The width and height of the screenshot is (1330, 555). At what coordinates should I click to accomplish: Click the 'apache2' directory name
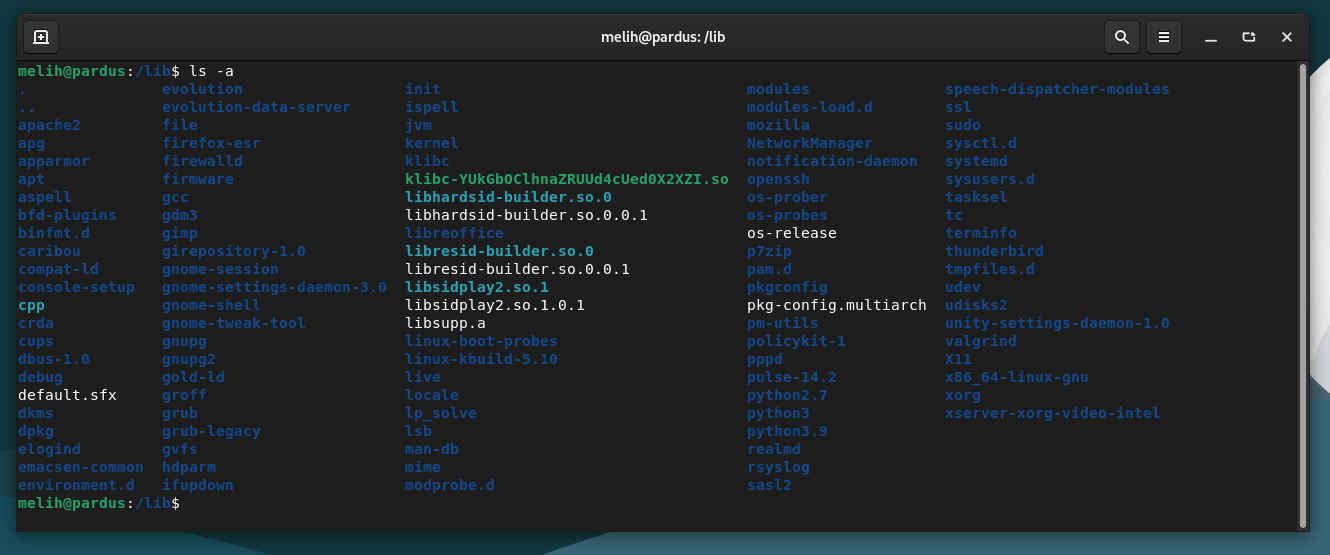49,125
